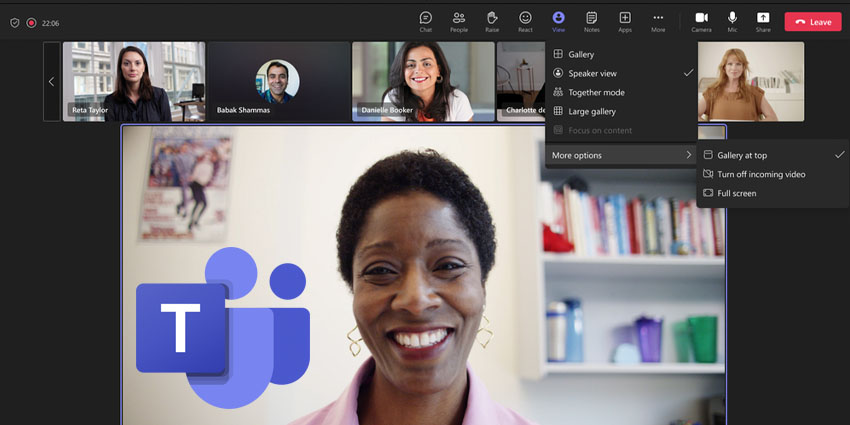
Task: Expand the More options submenu
Action: pyautogui.click(x=621, y=155)
